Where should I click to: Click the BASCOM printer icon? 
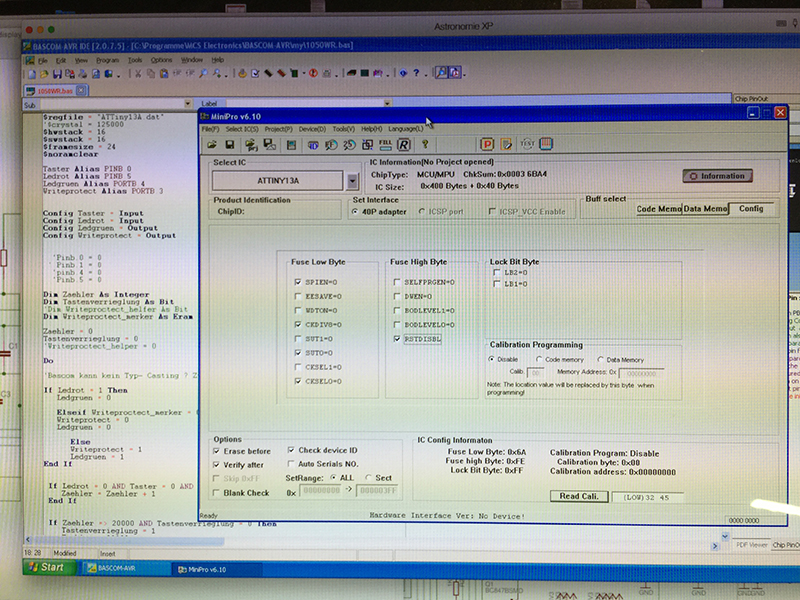click(x=83, y=74)
